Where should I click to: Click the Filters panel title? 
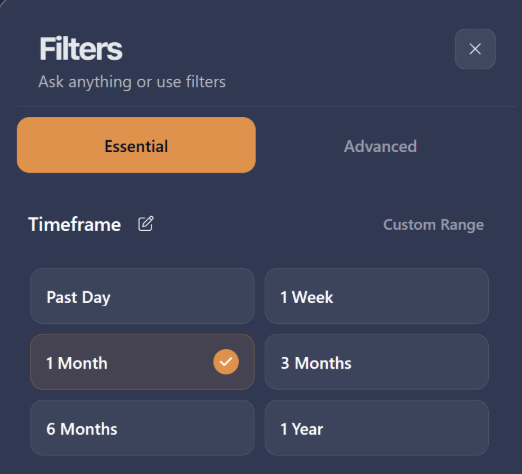[x=81, y=49]
